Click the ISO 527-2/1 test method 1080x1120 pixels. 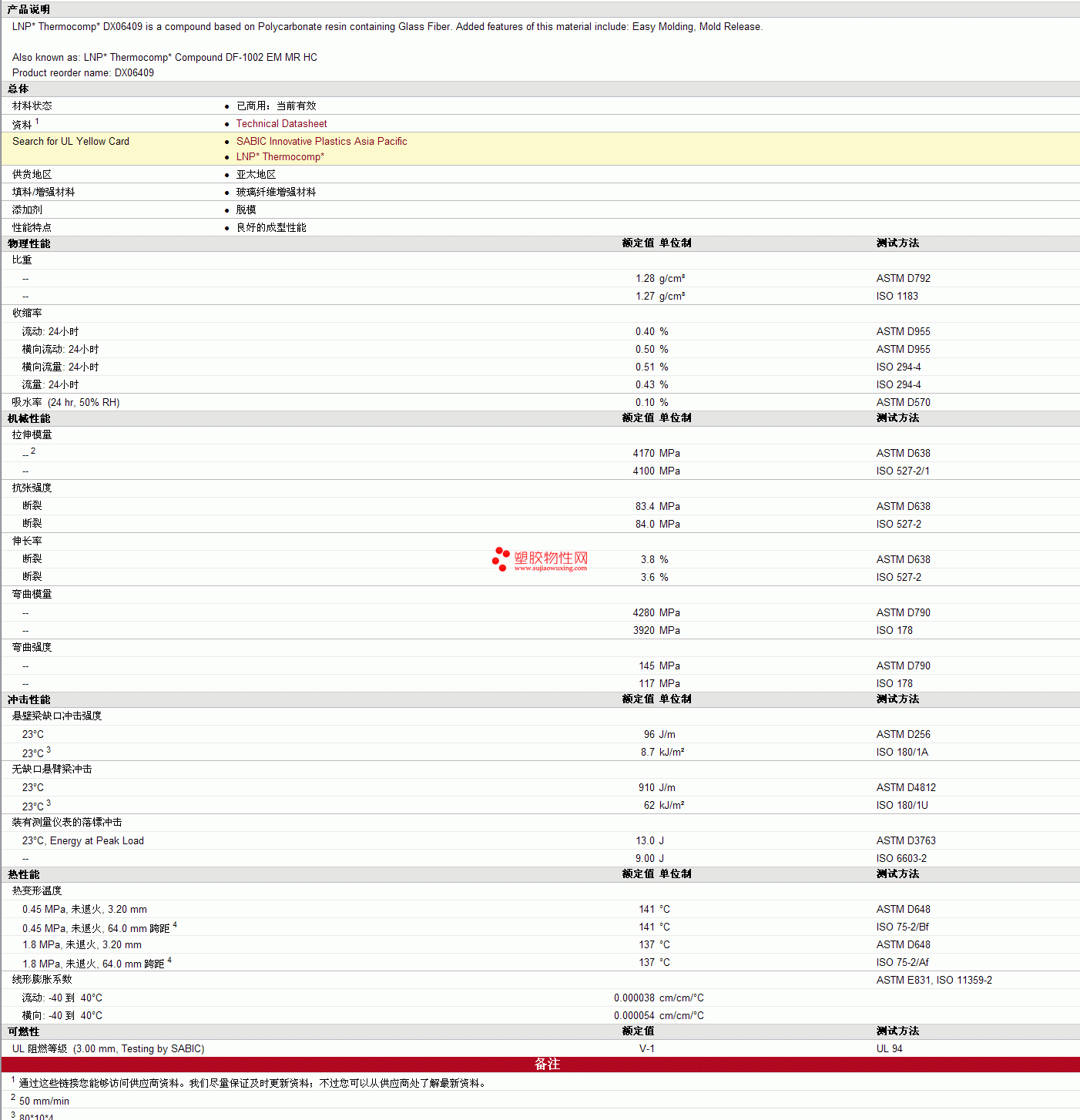coord(902,471)
